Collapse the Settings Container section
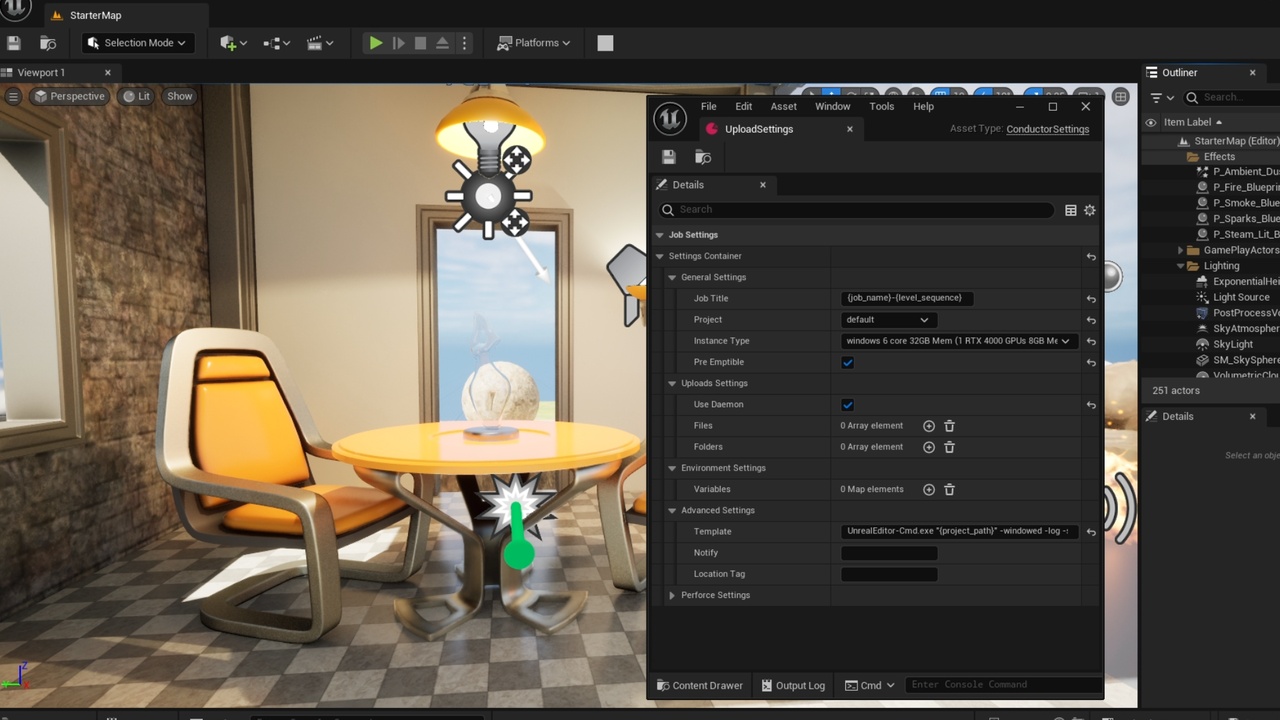This screenshot has width=1280, height=720. point(660,256)
